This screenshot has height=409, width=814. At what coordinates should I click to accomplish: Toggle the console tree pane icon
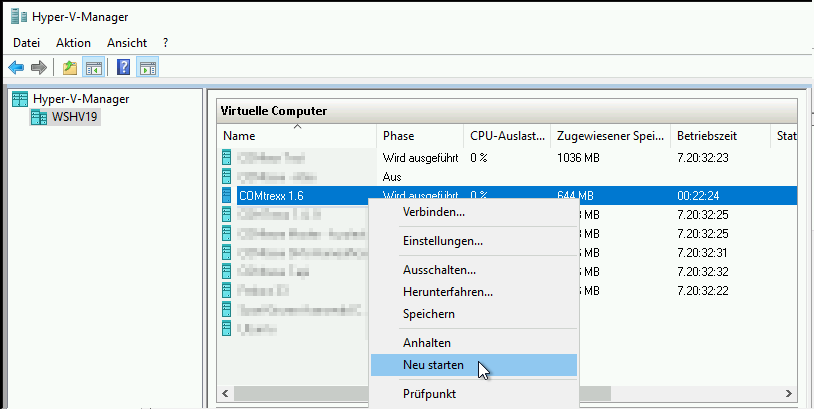point(94,67)
